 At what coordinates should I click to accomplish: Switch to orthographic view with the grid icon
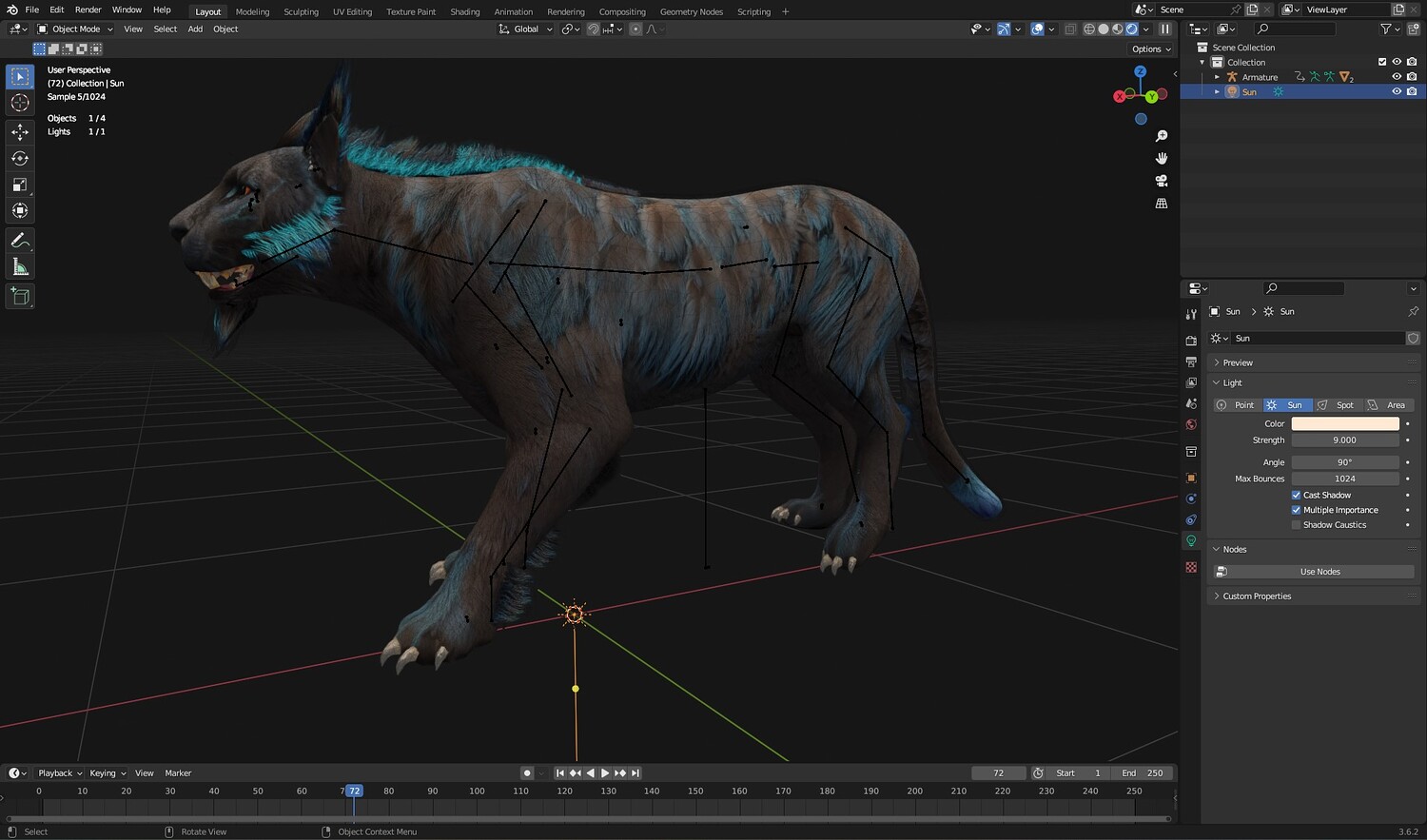1162,204
